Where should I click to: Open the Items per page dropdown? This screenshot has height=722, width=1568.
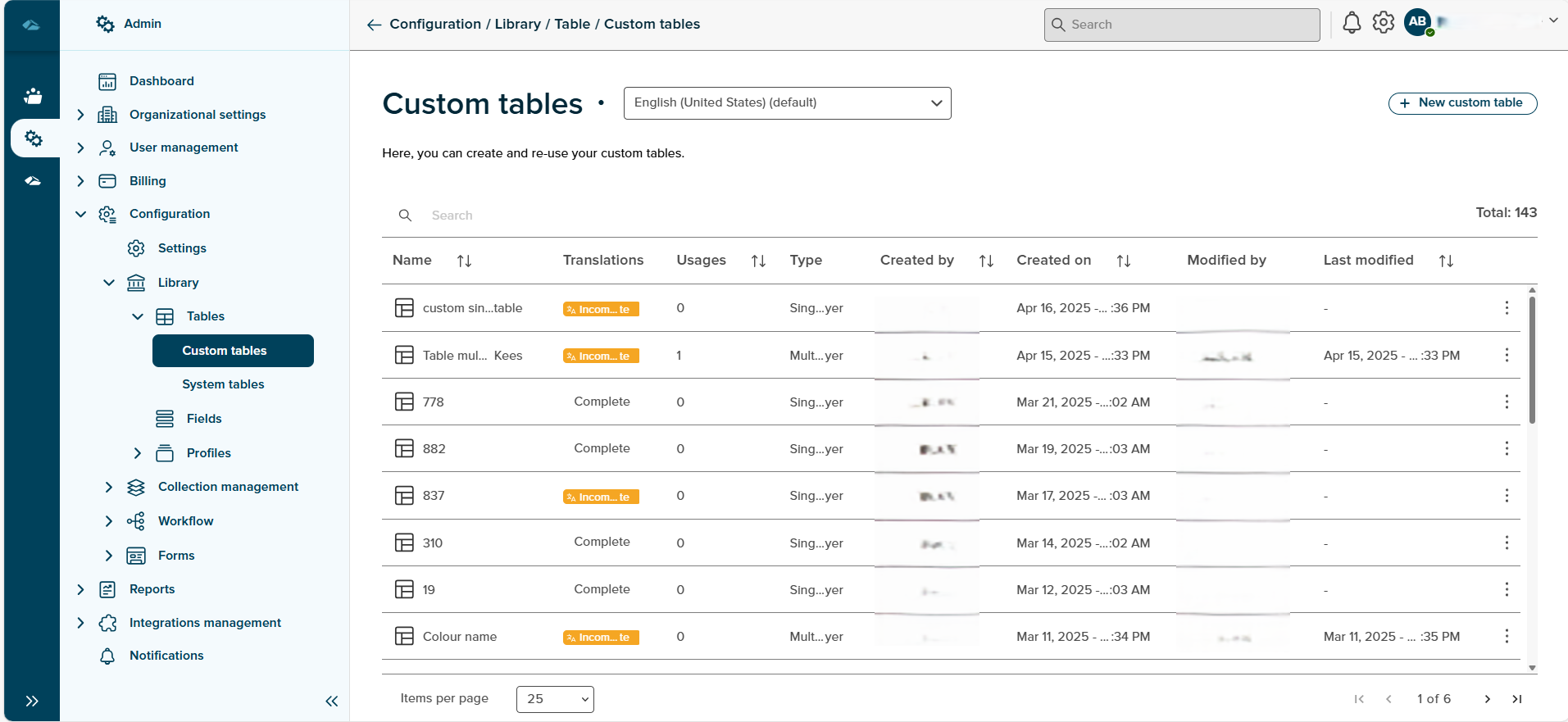(555, 699)
